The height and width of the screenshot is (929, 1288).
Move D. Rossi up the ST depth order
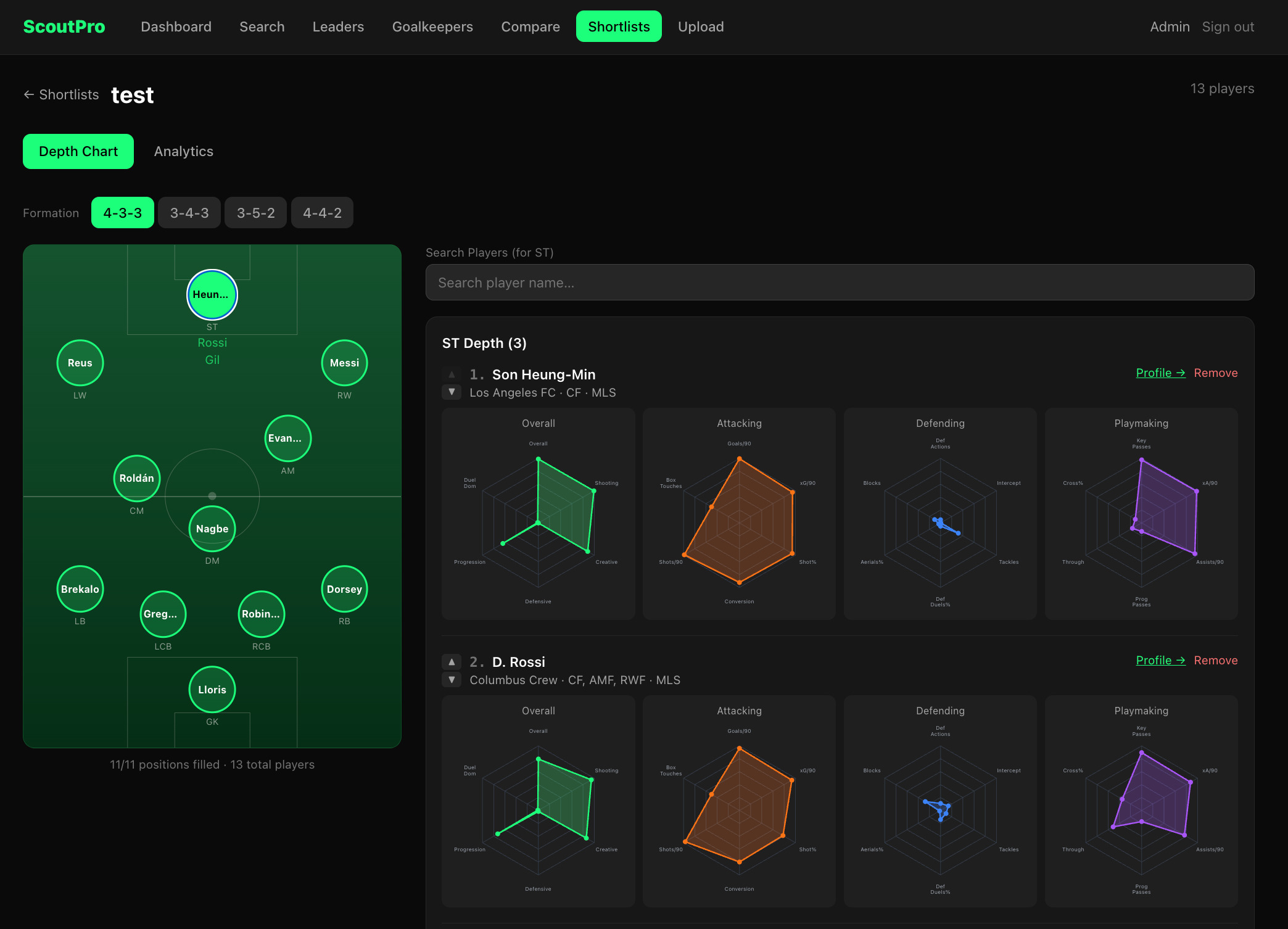click(452, 661)
